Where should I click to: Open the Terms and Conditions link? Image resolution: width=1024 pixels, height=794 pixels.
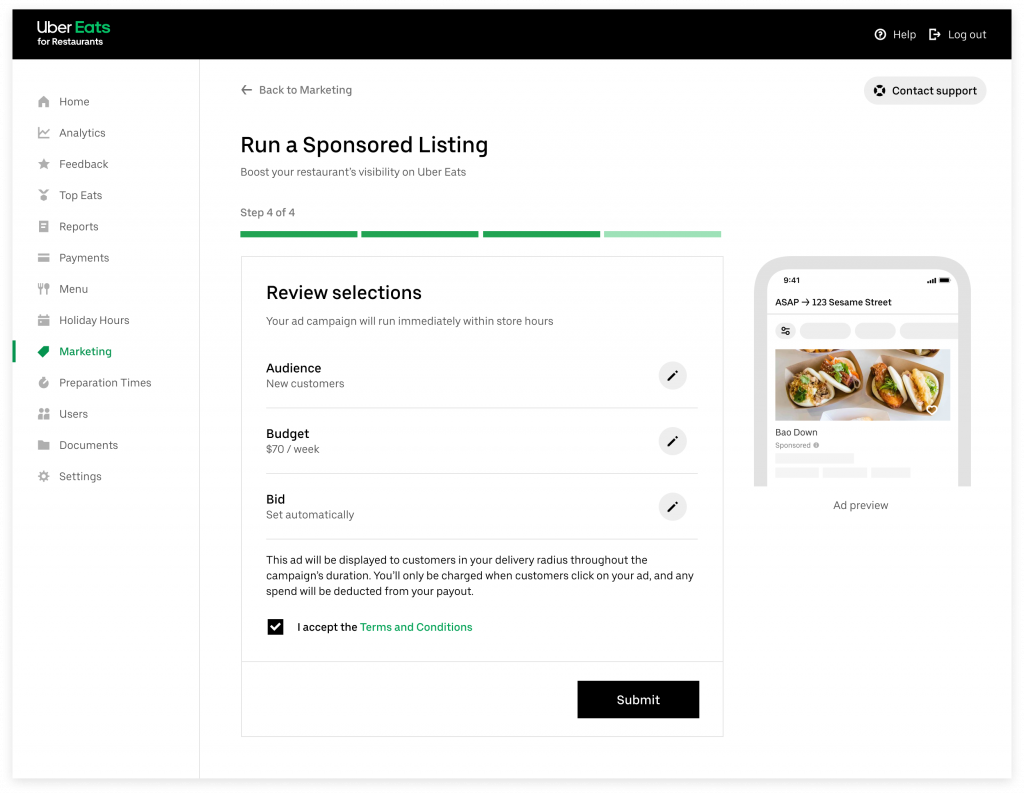pyautogui.click(x=416, y=627)
